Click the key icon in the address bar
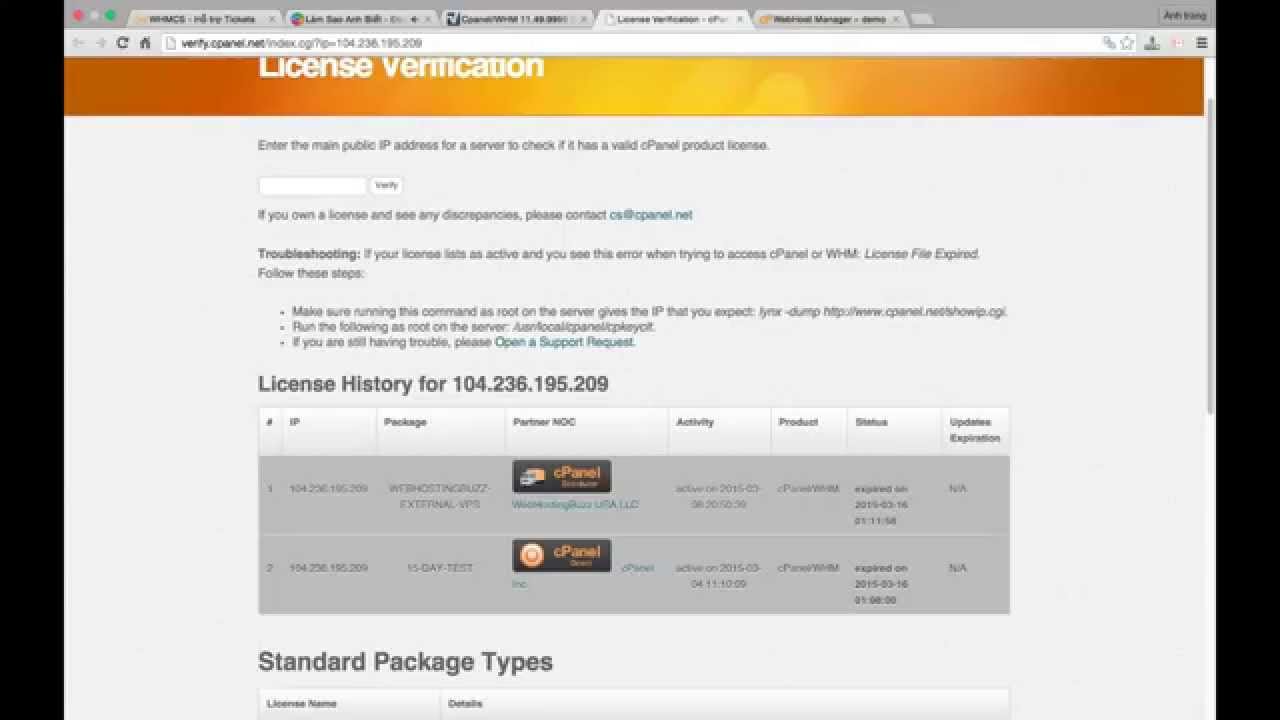This screenshot has width=1280, height=720. tap(1108, 43)
